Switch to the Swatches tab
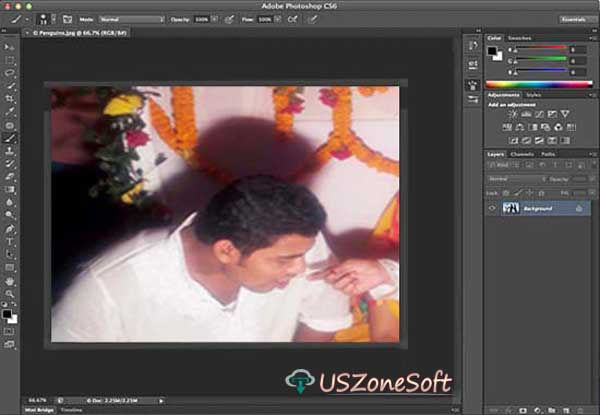Screen dimensions: 600x415 click(x=519, y=38)
